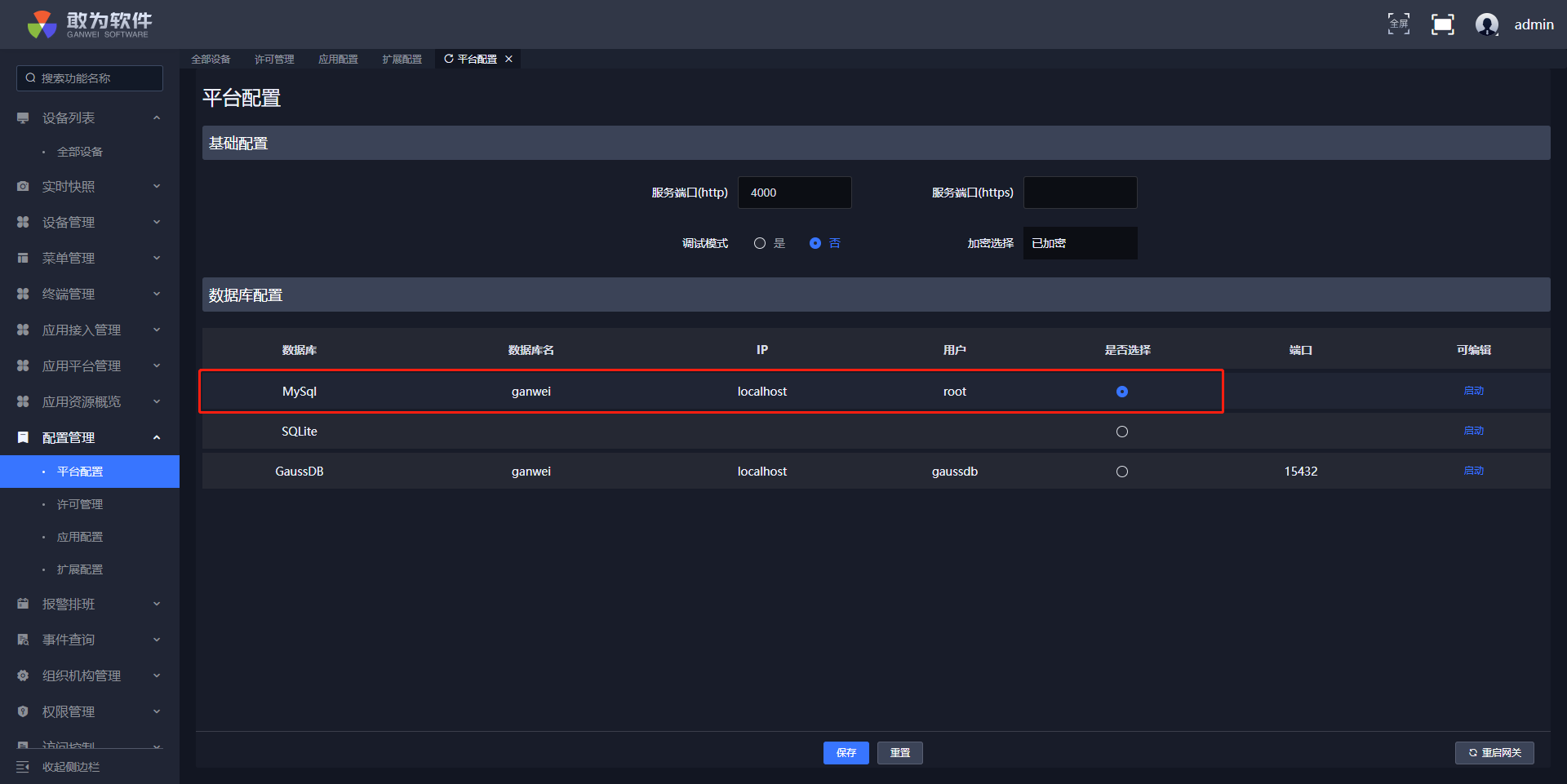
Task: Click the 应用接入管理 sidebar icon
Action: pyautogui.click(x=23, y=330)
